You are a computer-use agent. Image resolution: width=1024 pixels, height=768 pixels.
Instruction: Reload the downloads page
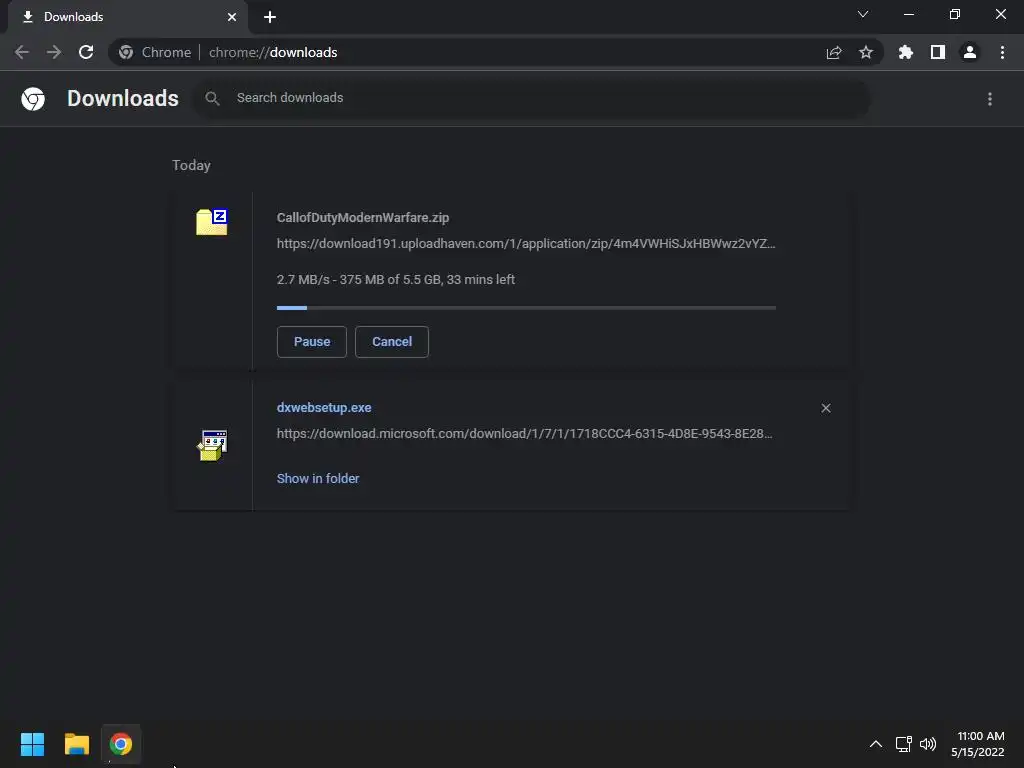click(86, 52)
